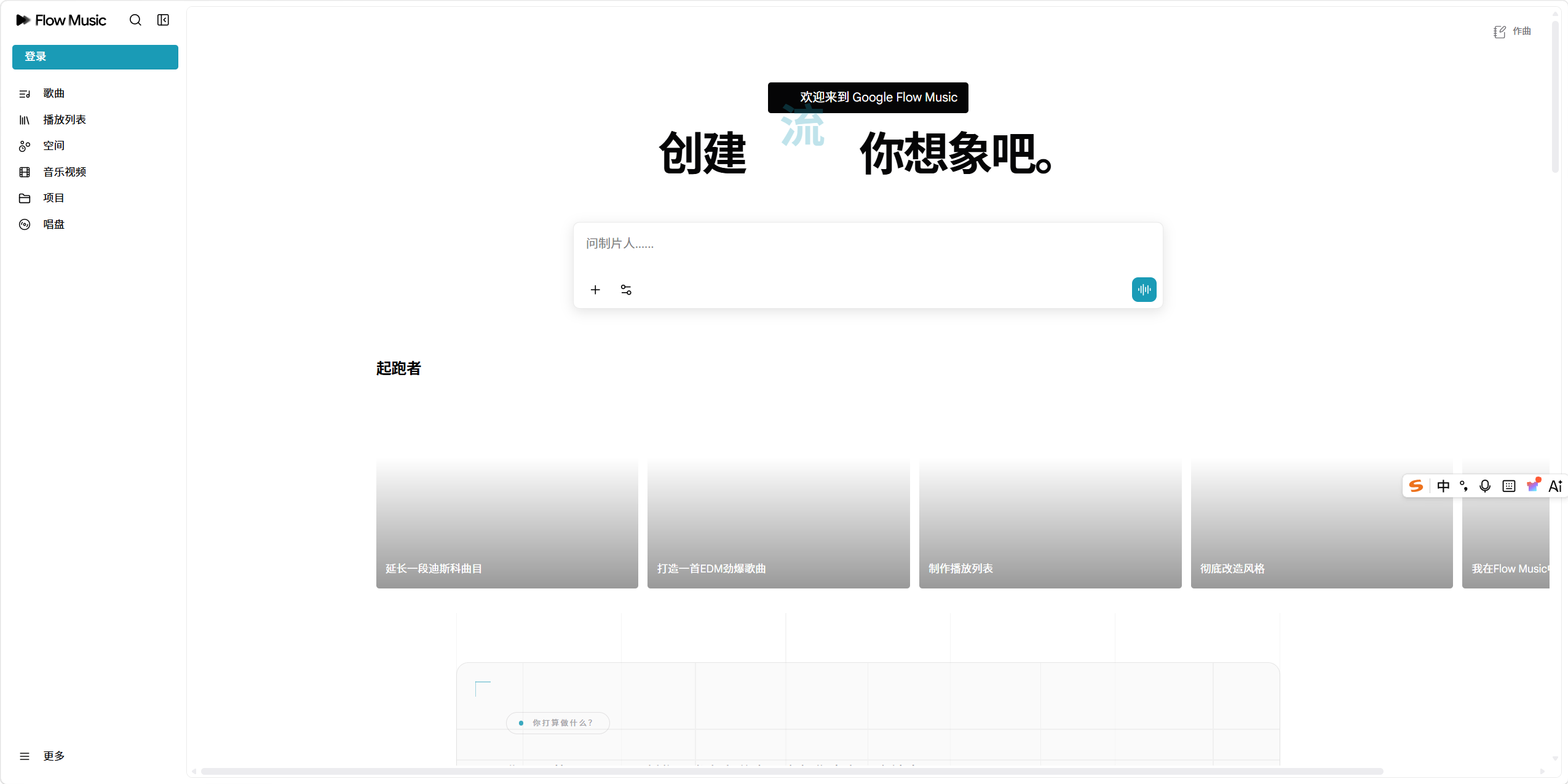
Task: Click the horizontal scrollbar at bottom
Action: coord(792,771)
